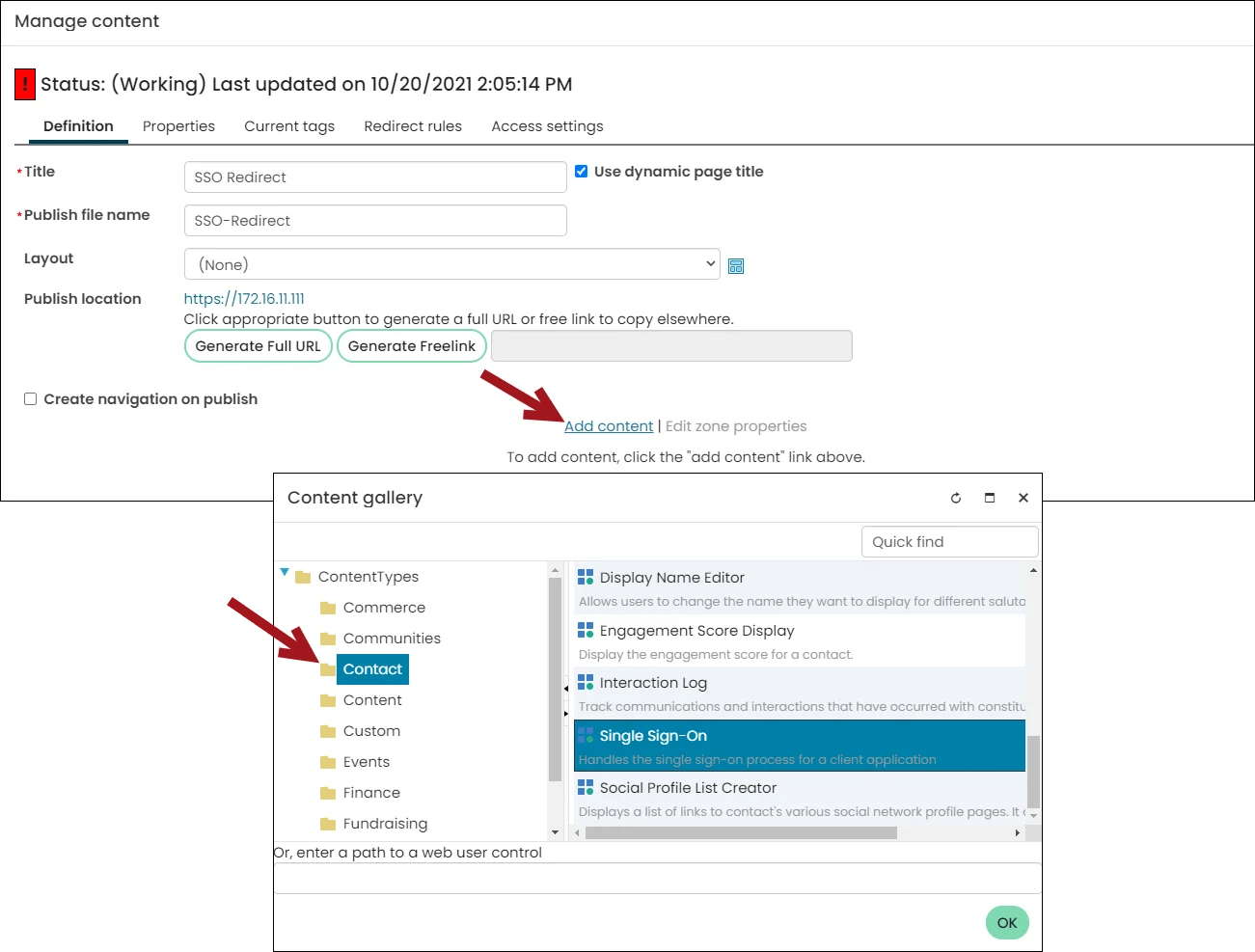The height and width of the screenshot is (952, 1255).
Task: Open the Commerce folder icon
Action: 327,608
